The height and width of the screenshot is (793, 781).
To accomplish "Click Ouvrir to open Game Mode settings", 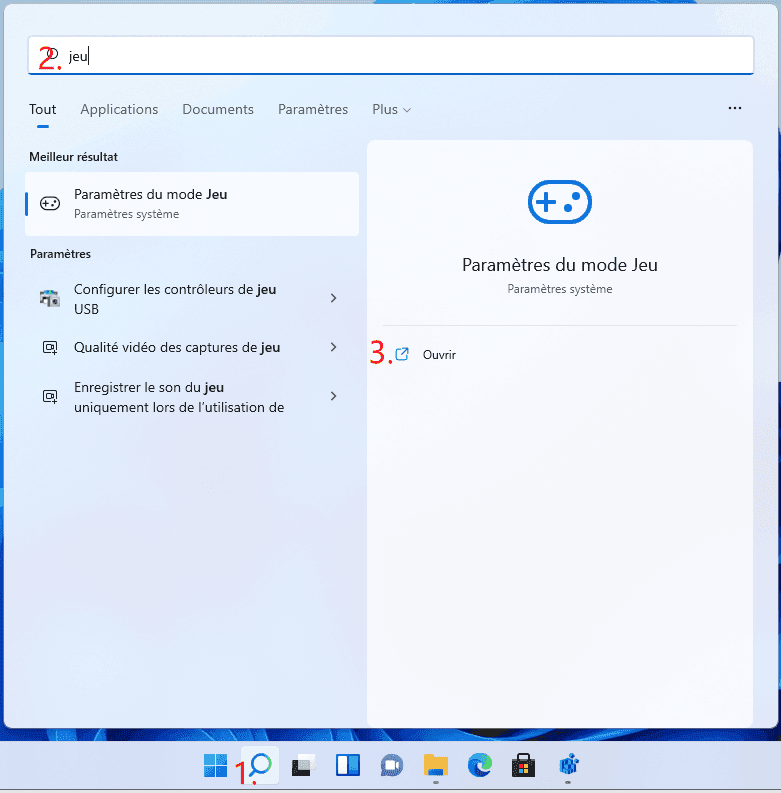I will pyautogui.click(x=439, y=355).
